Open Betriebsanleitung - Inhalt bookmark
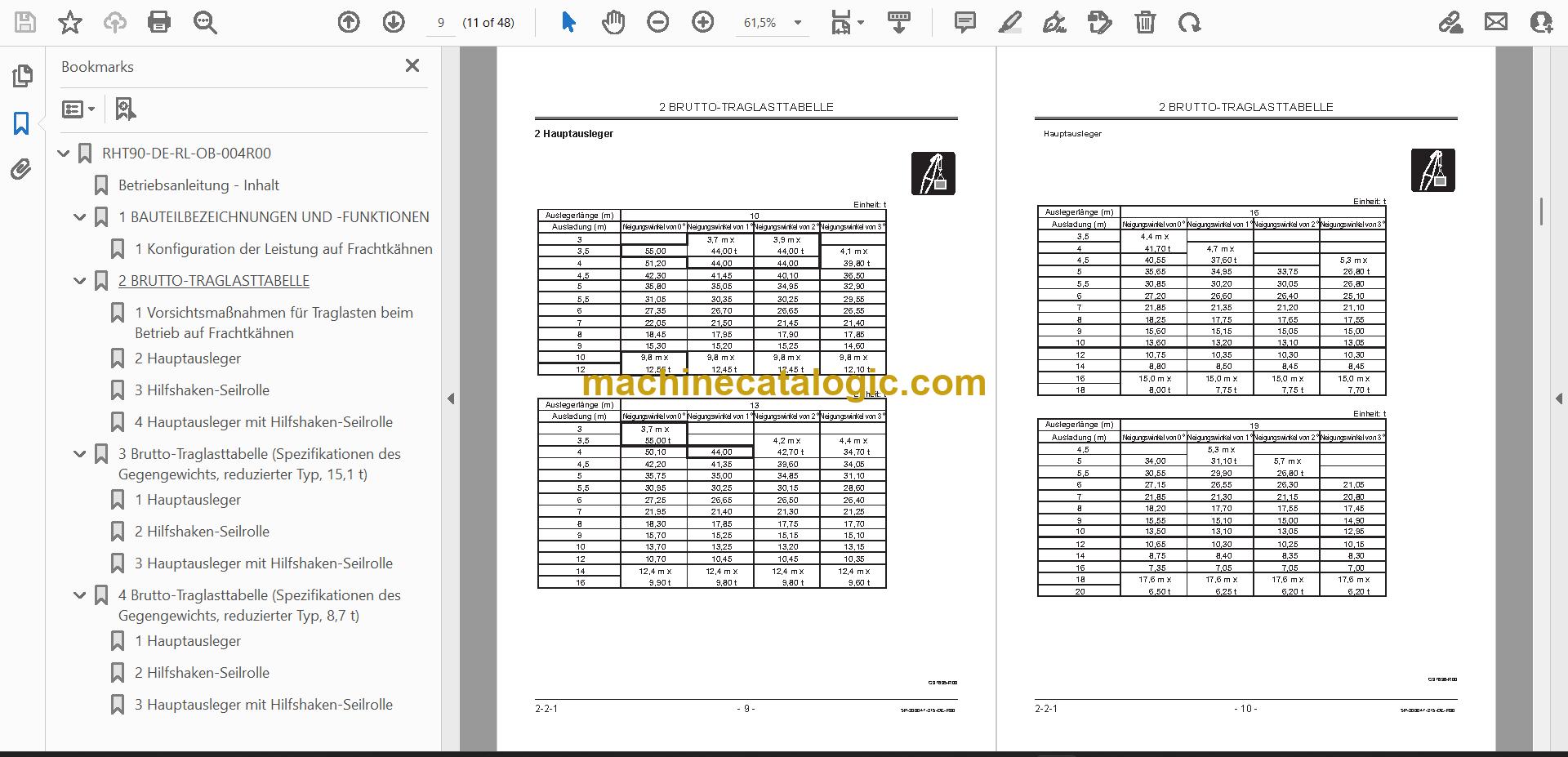 [x=198, y=185]
